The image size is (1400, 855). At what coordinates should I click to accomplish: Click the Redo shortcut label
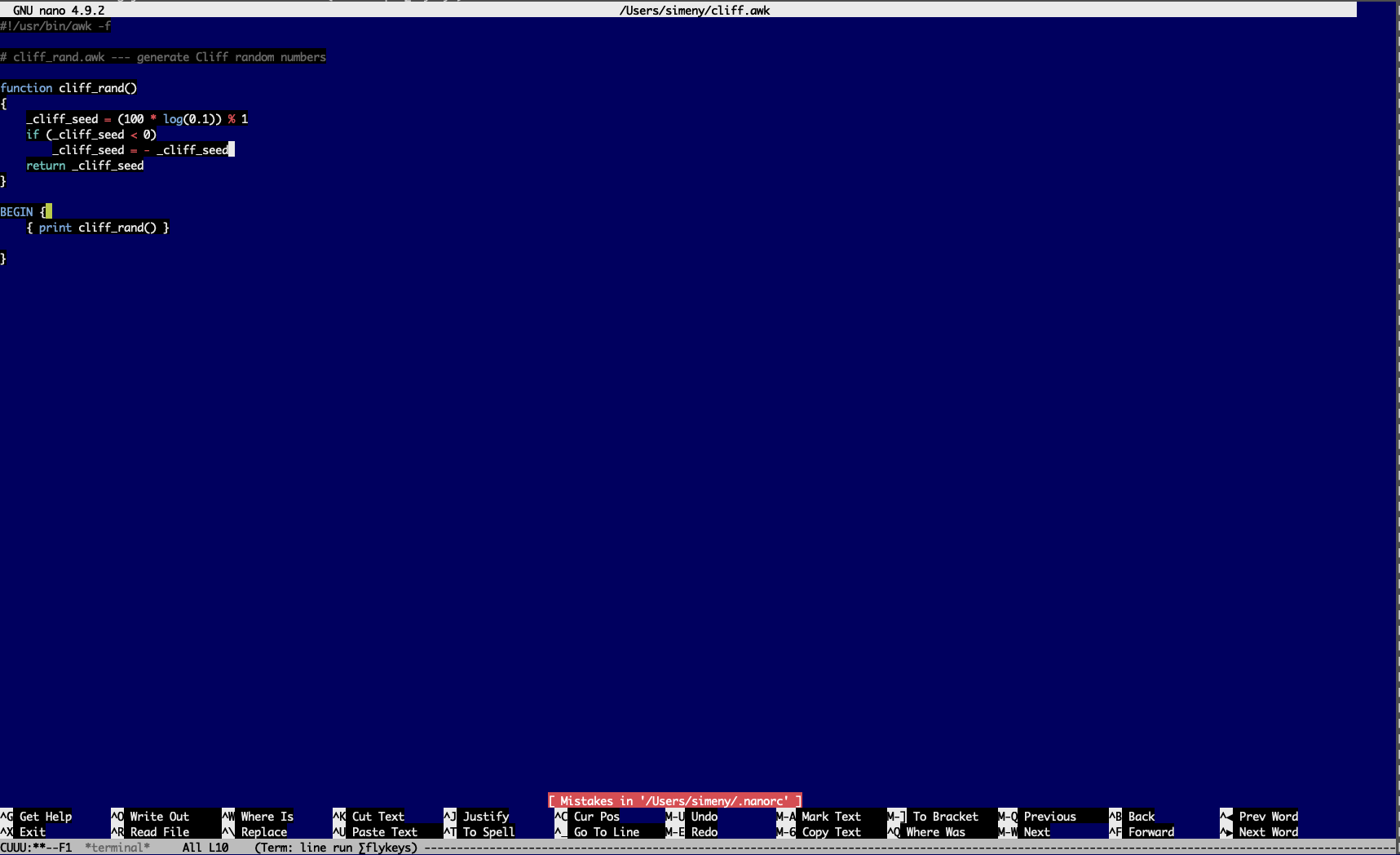pos(704,832)
